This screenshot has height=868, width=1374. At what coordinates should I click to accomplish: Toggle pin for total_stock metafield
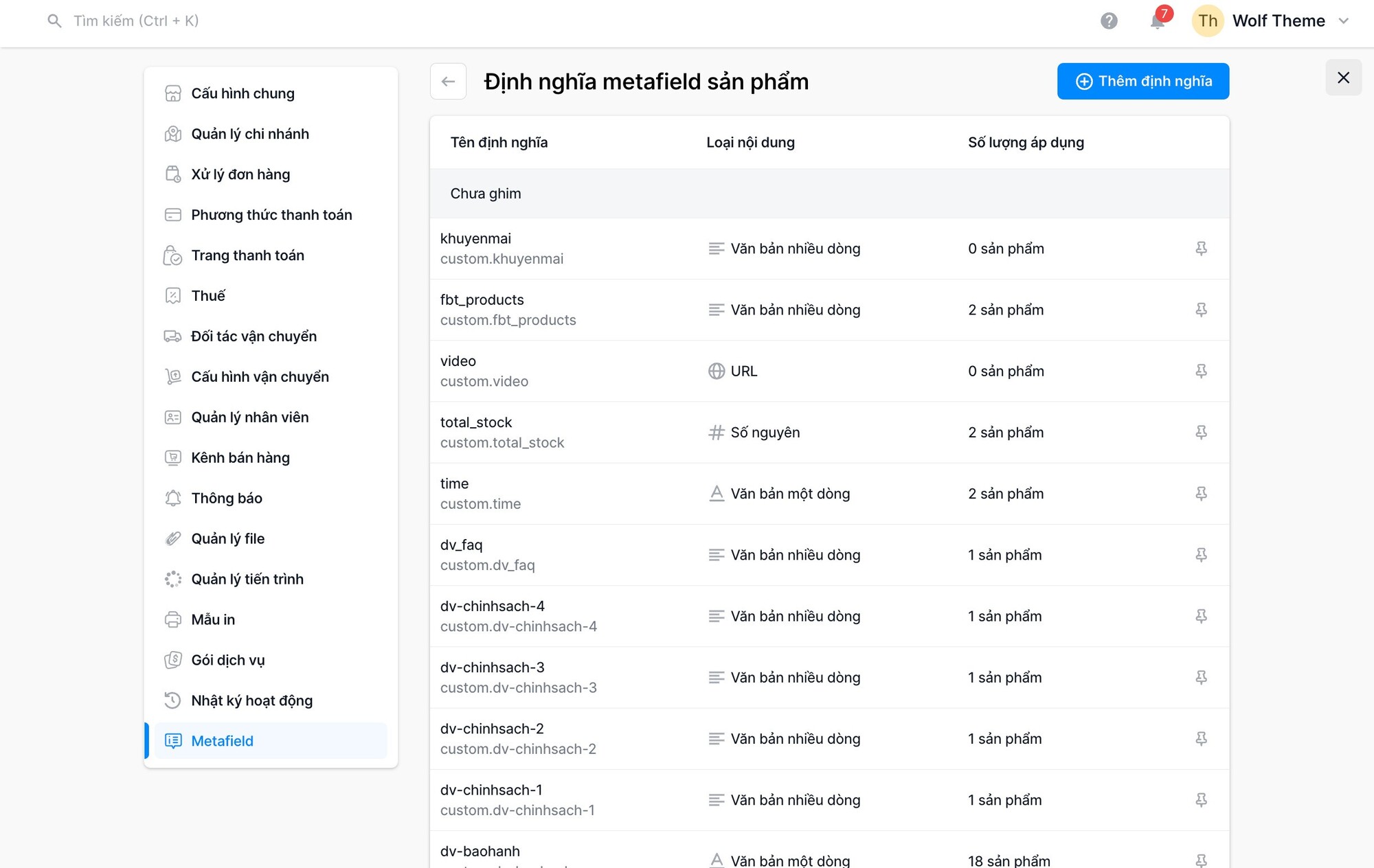click(x=1201, y=433)
